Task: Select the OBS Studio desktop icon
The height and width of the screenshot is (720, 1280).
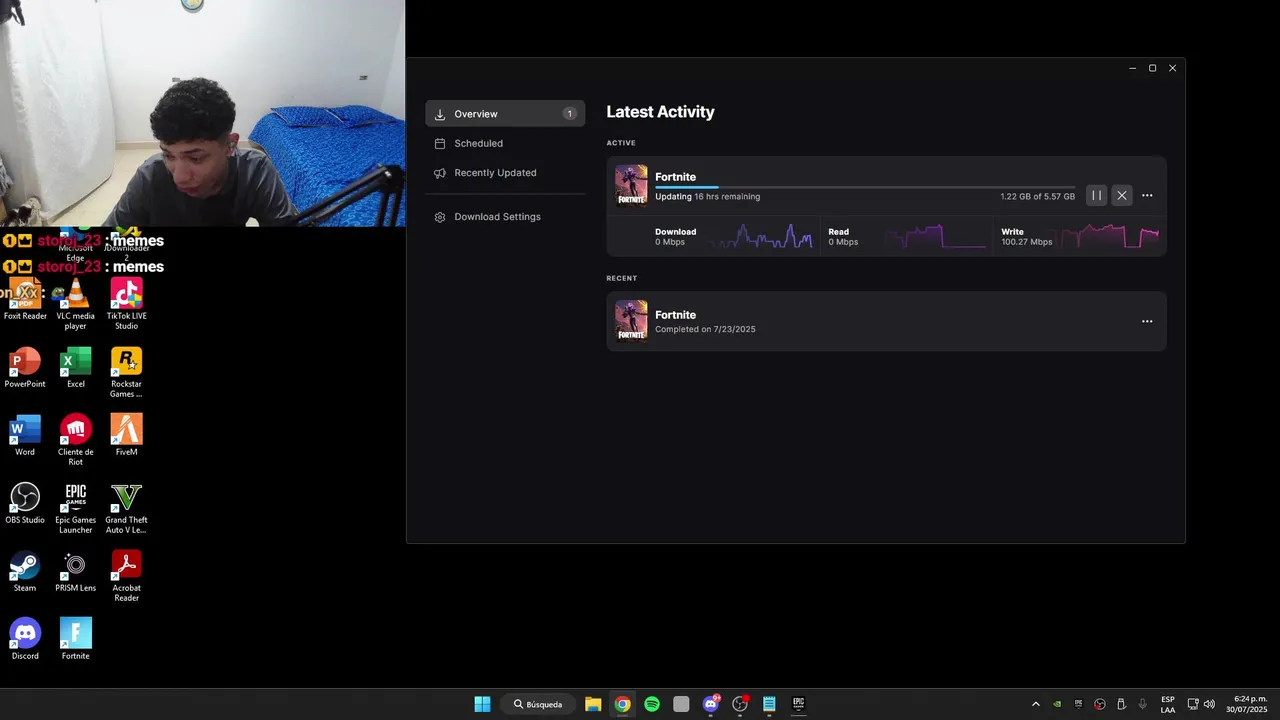Action: coord(25,504)
